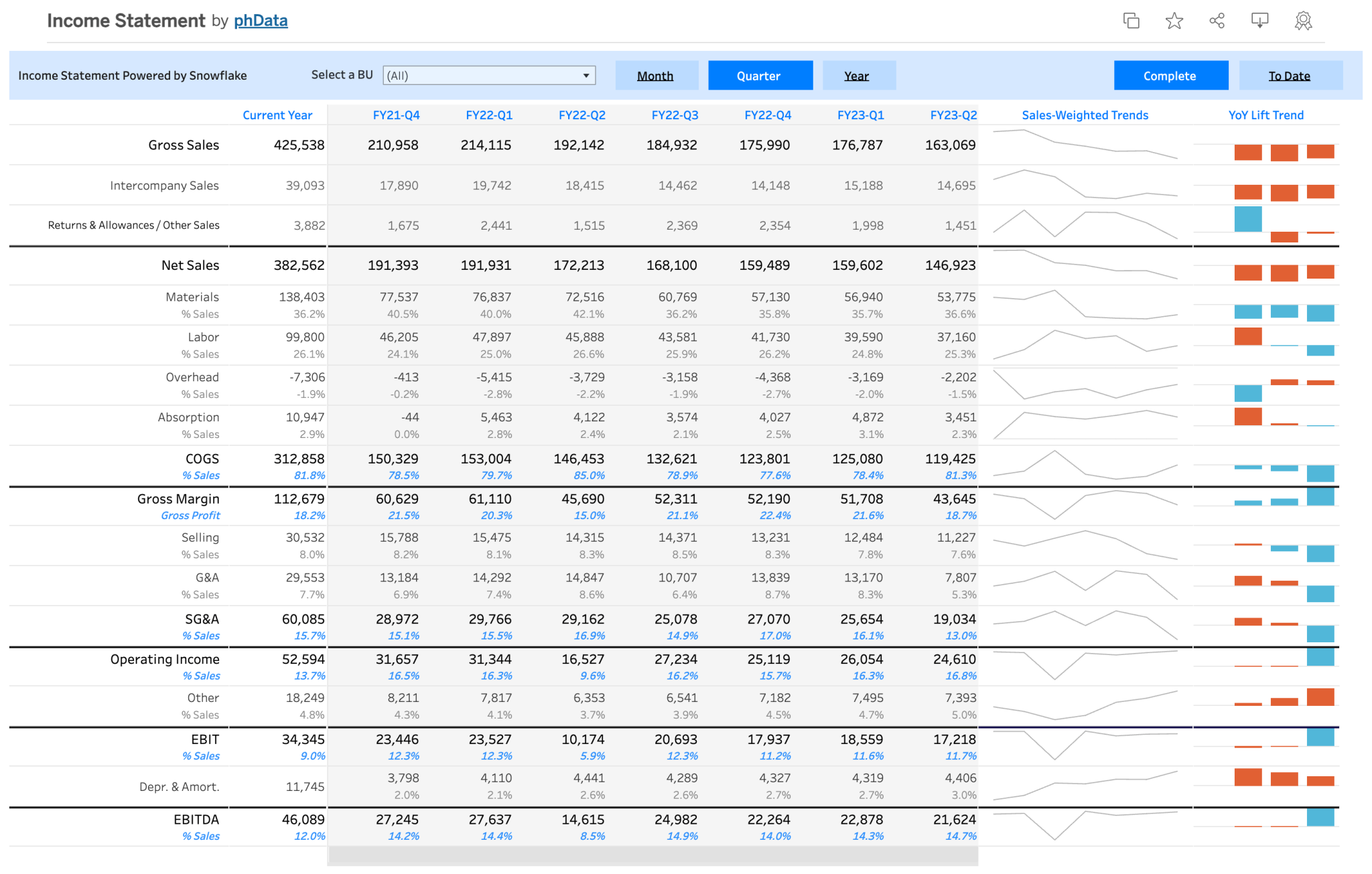Open the share options
1372x874 pixels.
click(1217, 21)
